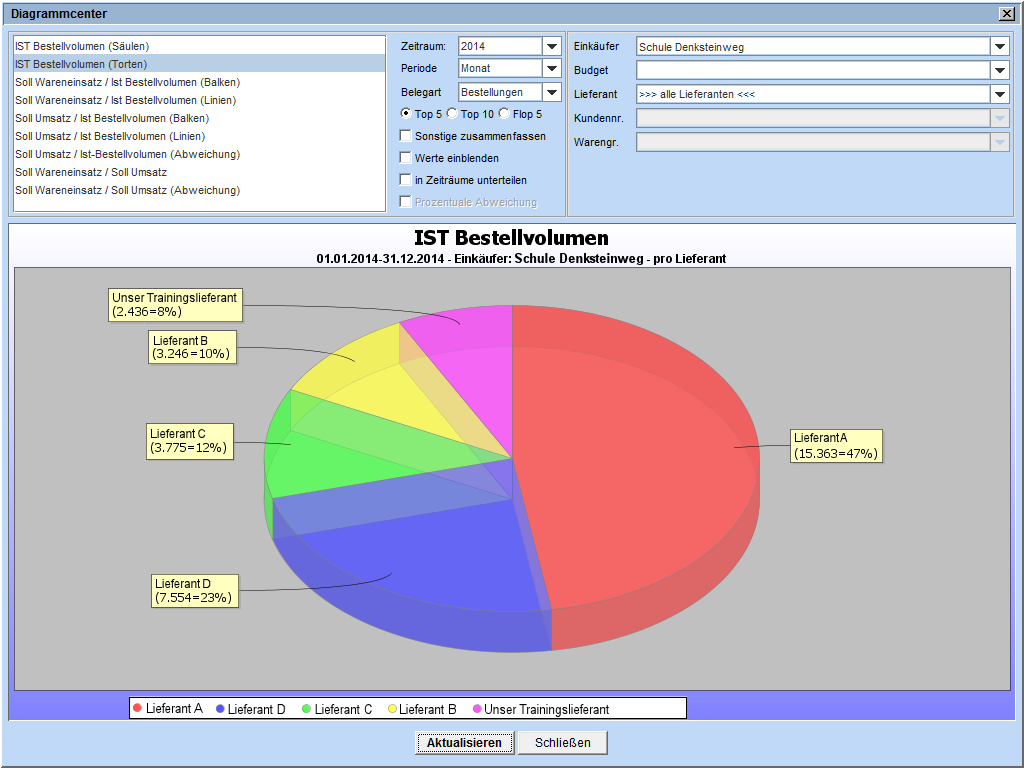Viewport: 1024px width, 768px height.
Task: Switch to Flop 5 ranking
Action: (504, 114)
